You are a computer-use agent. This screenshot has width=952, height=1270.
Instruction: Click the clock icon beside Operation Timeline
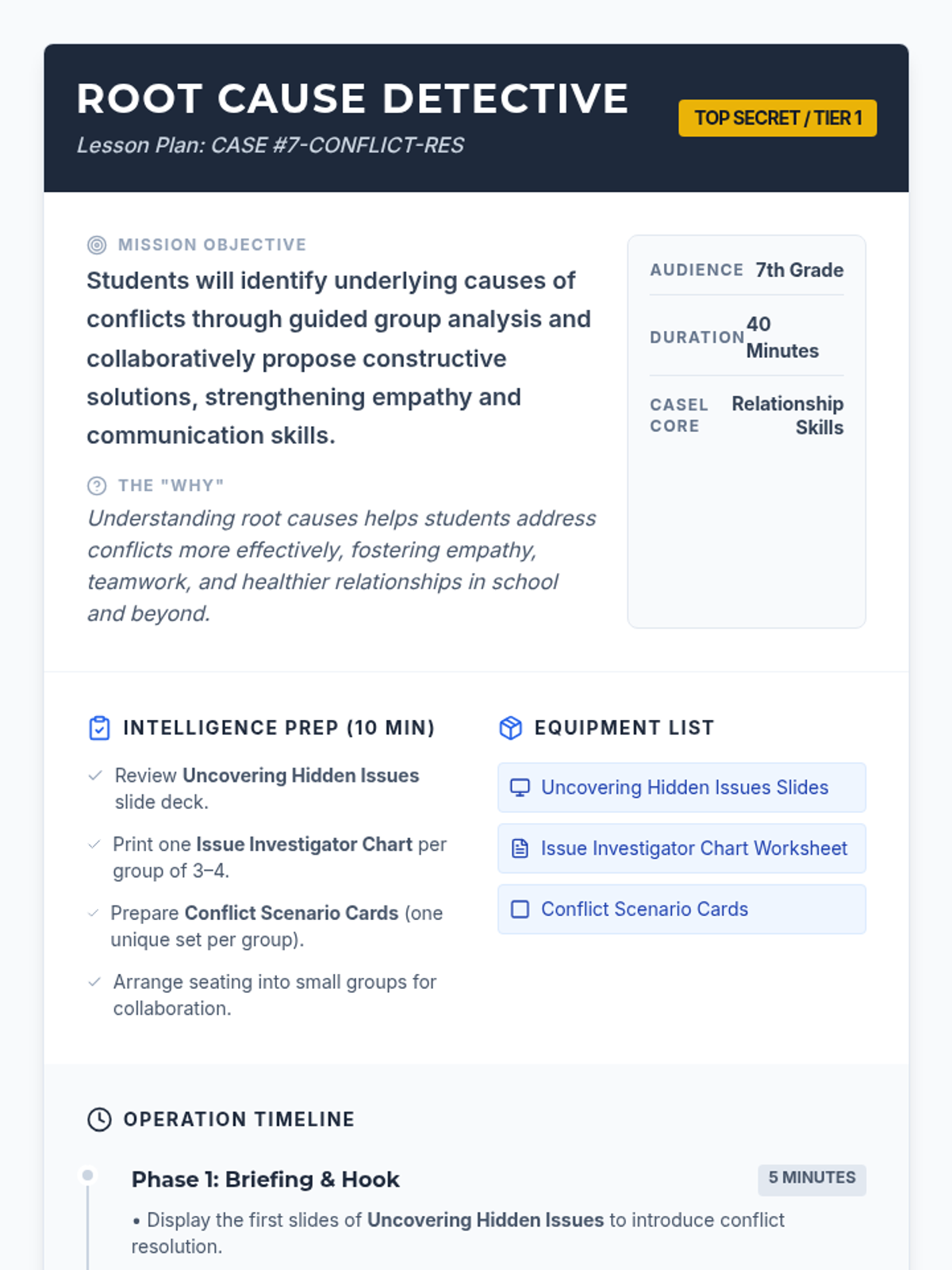pyautogui.click(x=99, y=1120)
